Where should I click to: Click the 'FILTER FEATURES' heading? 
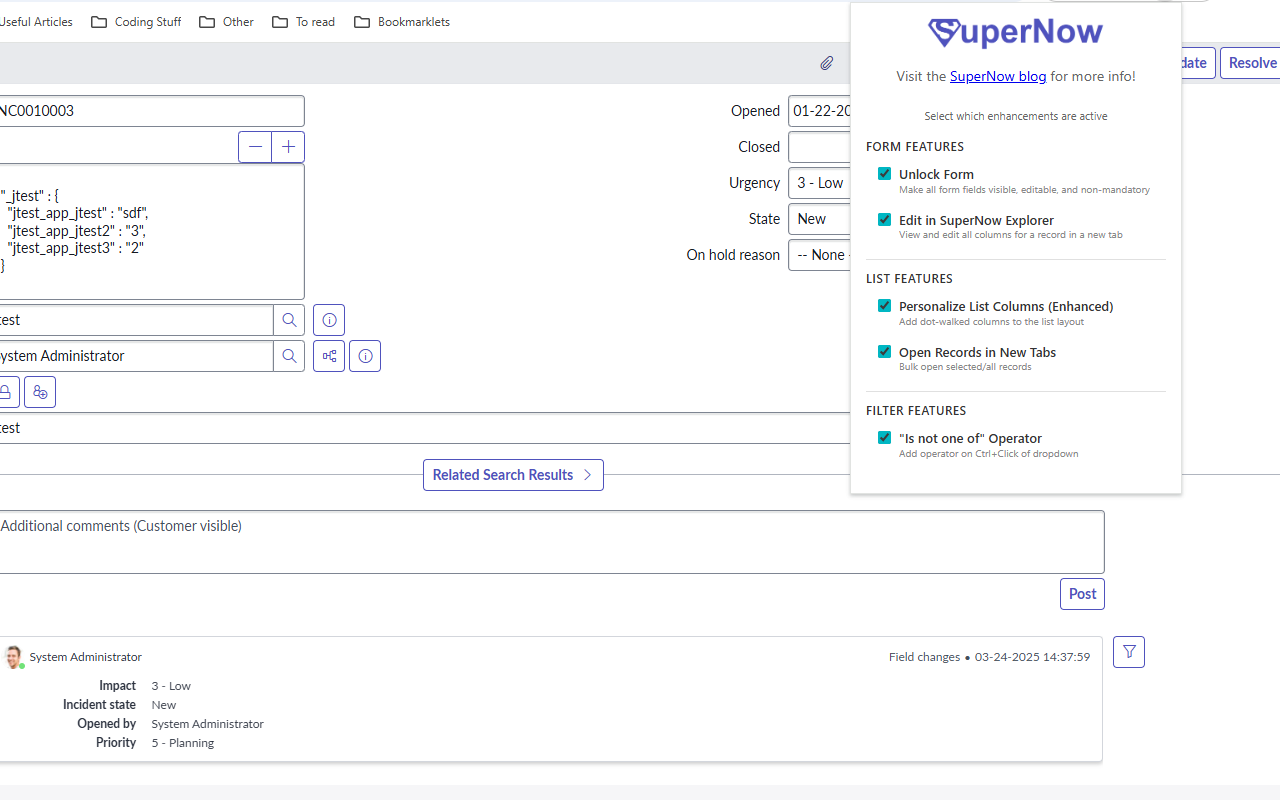[x=916, y=411]
